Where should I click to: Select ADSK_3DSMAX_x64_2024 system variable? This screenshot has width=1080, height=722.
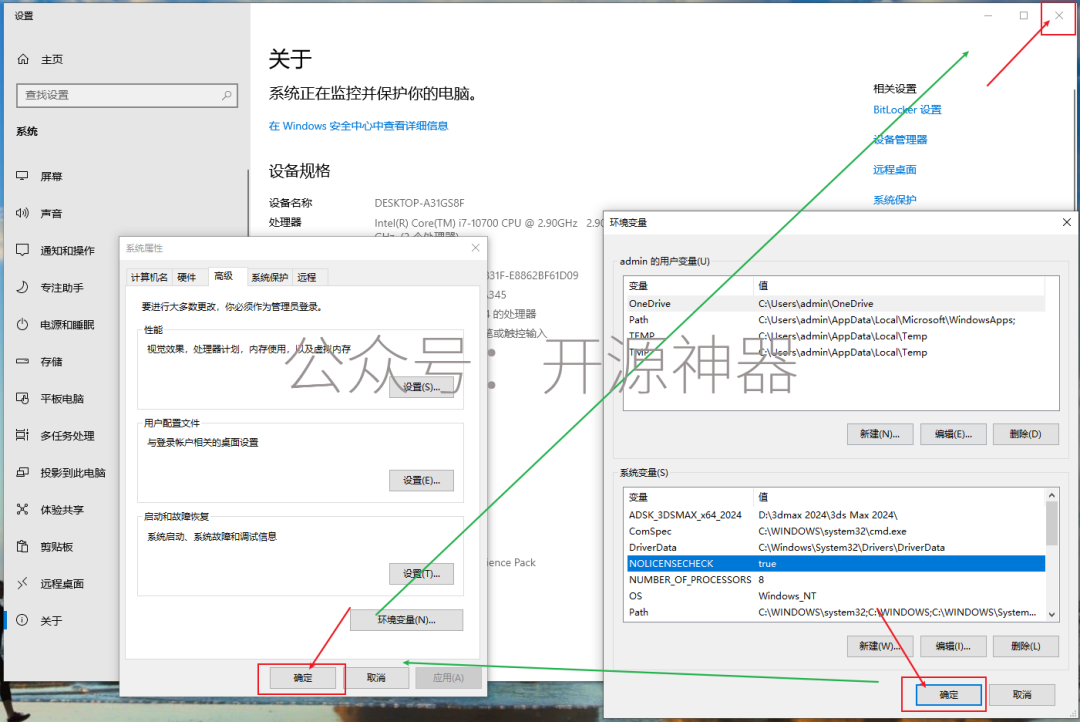(x=835, y=515)
